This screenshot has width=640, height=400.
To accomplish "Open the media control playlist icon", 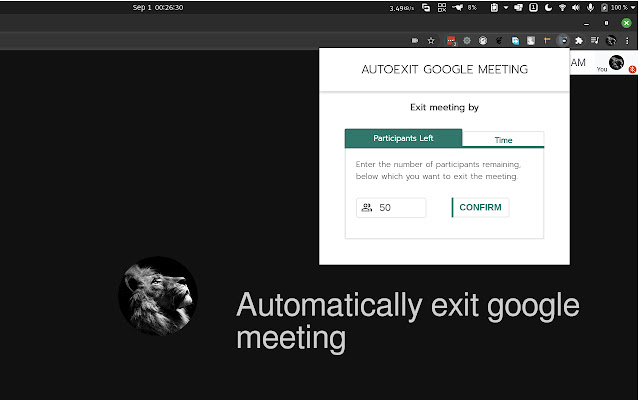I will click(x=595, y=40).
